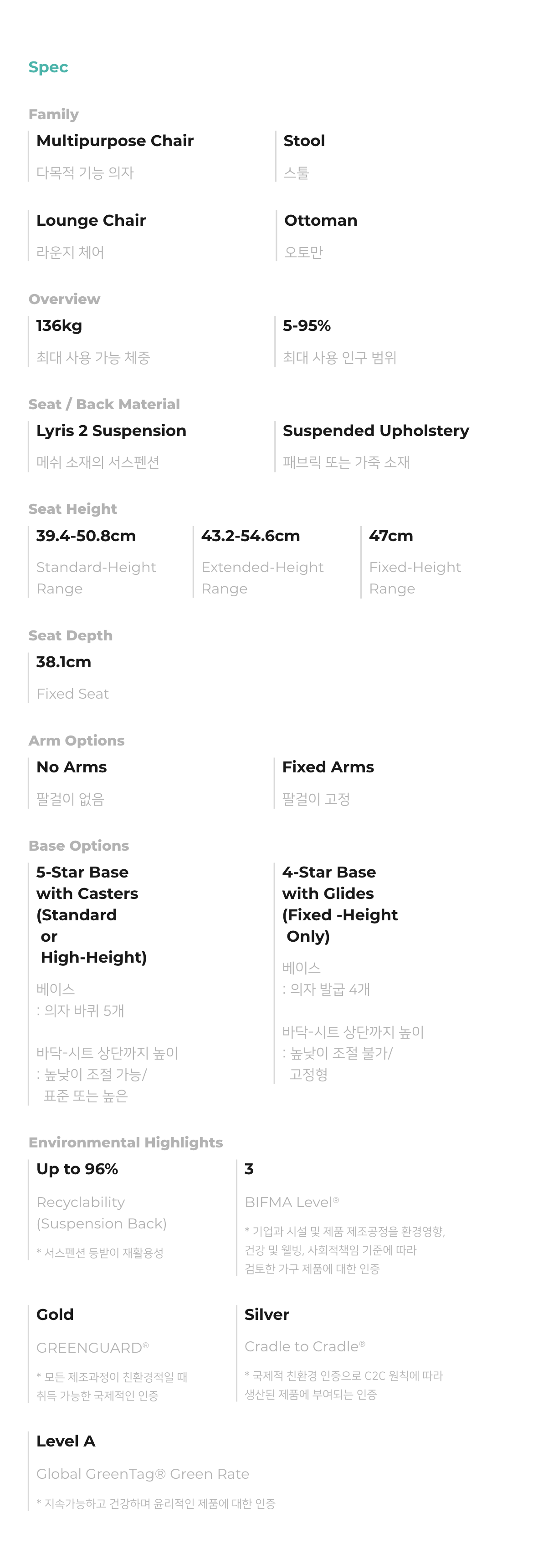Click the green Spec heading

[x=48, y=67]
